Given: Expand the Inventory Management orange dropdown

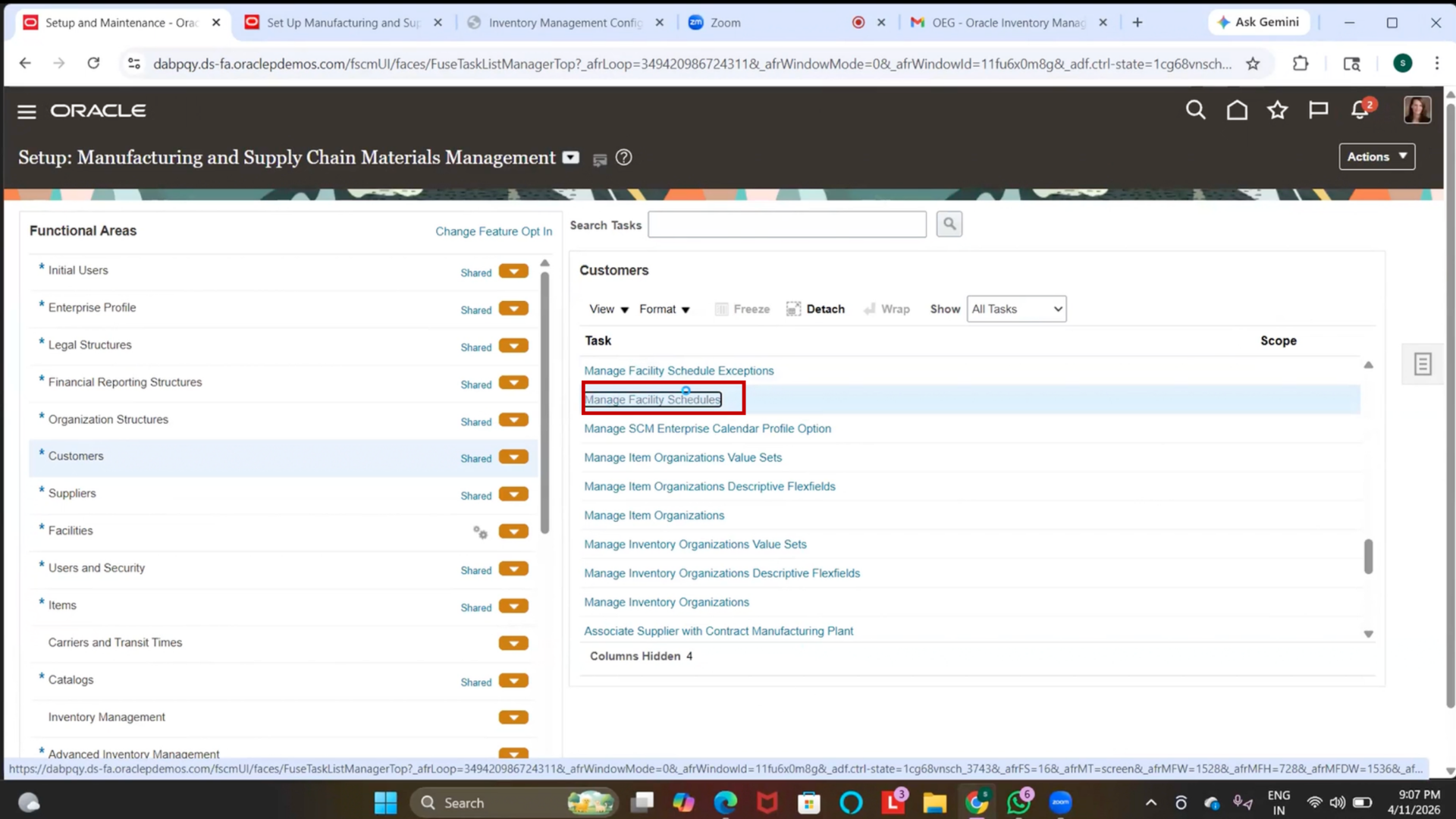Looking at the screenshot, I should (x=513, y=717).
